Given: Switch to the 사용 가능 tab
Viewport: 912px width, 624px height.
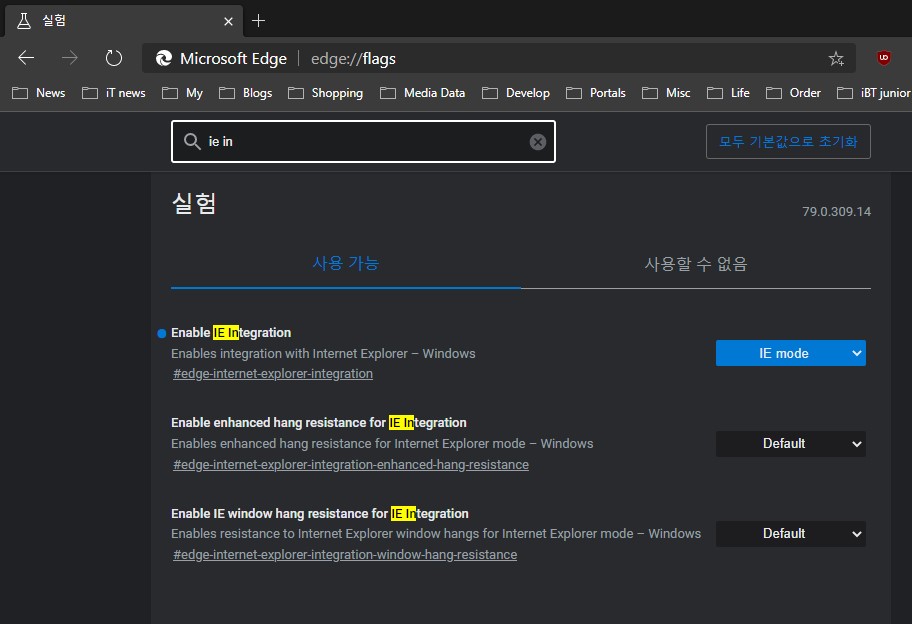Looking at the screenshot, I should tap(346, 263).
